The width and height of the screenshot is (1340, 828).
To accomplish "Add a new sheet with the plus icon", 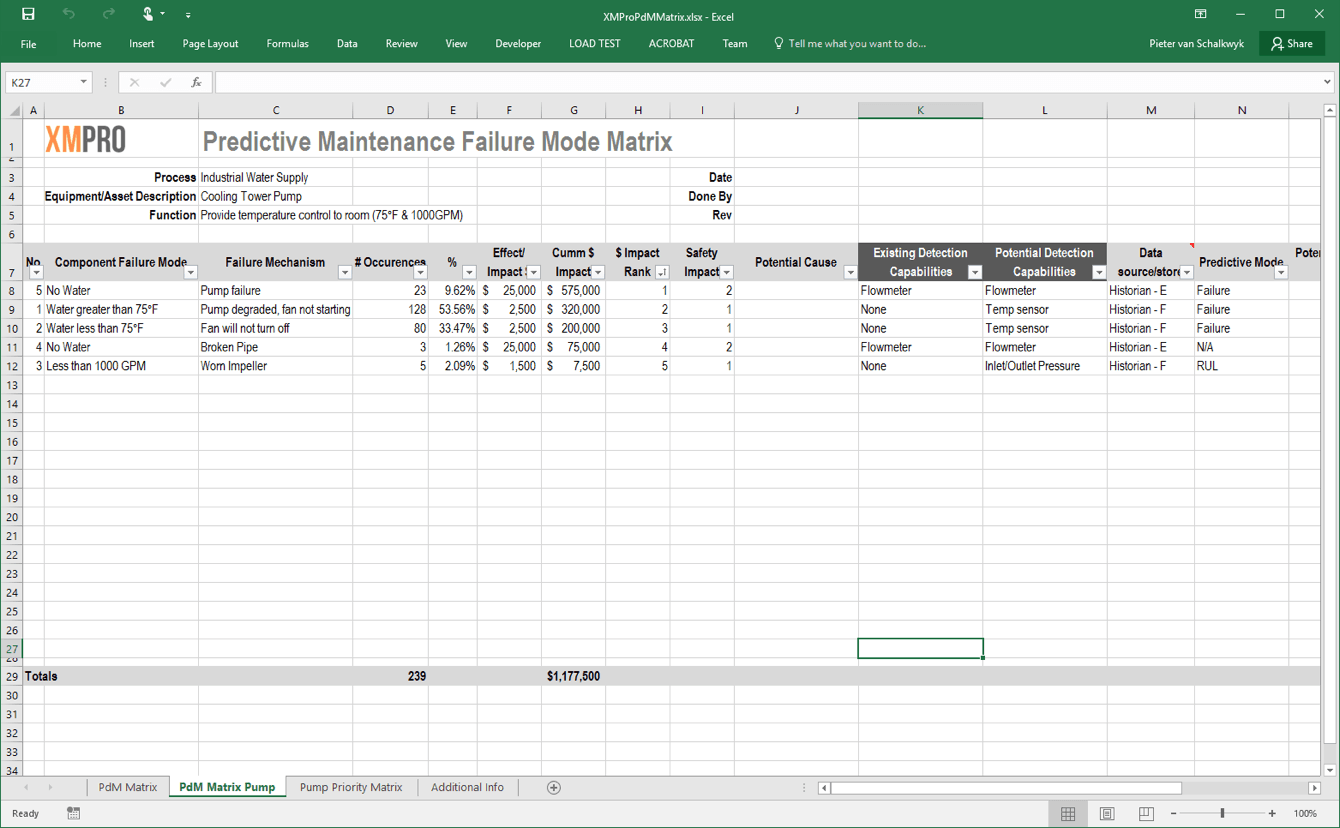I will (553, 788).
